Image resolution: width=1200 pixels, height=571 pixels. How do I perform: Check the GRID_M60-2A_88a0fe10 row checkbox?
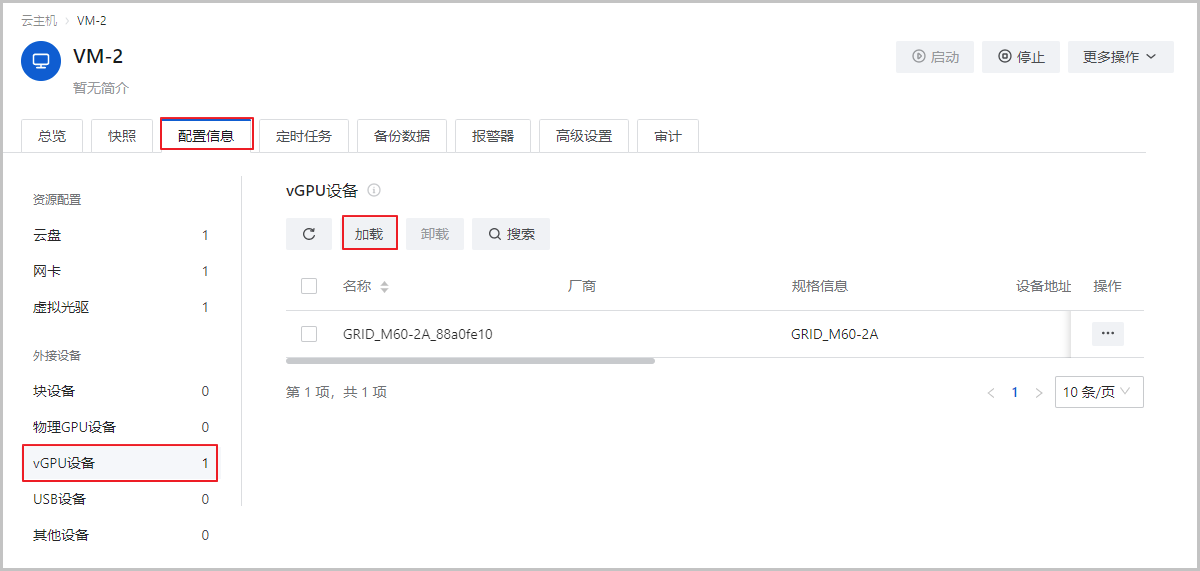coord(309,334)
